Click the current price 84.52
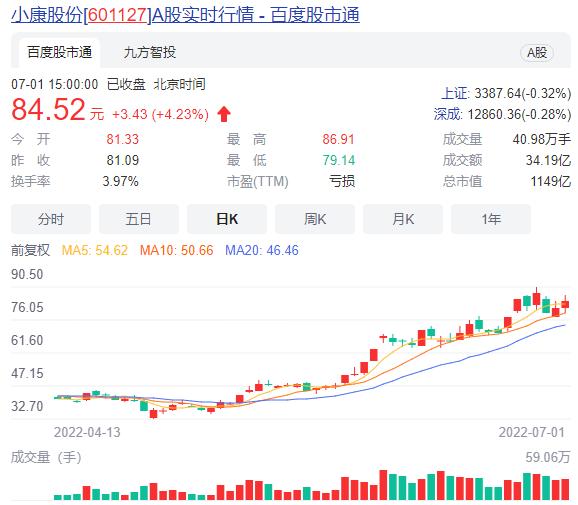This screenshot has width=578, height=505. click(x=48, y=110)
